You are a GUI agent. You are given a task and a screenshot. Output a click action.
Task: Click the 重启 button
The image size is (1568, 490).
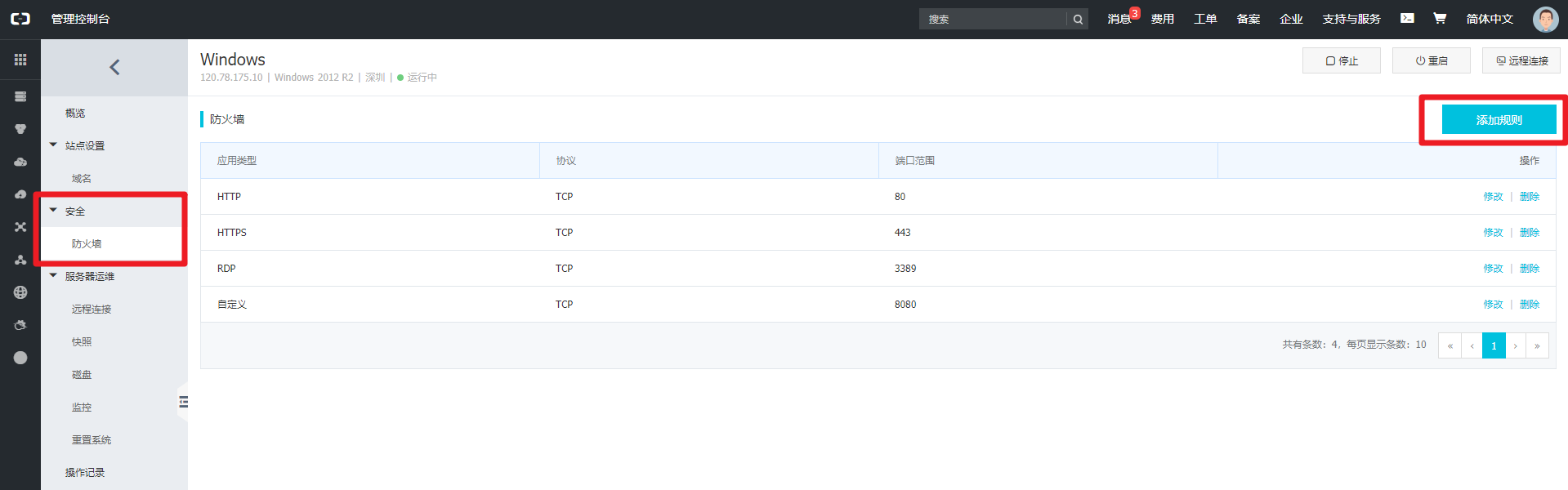(x=1432, y=60)
